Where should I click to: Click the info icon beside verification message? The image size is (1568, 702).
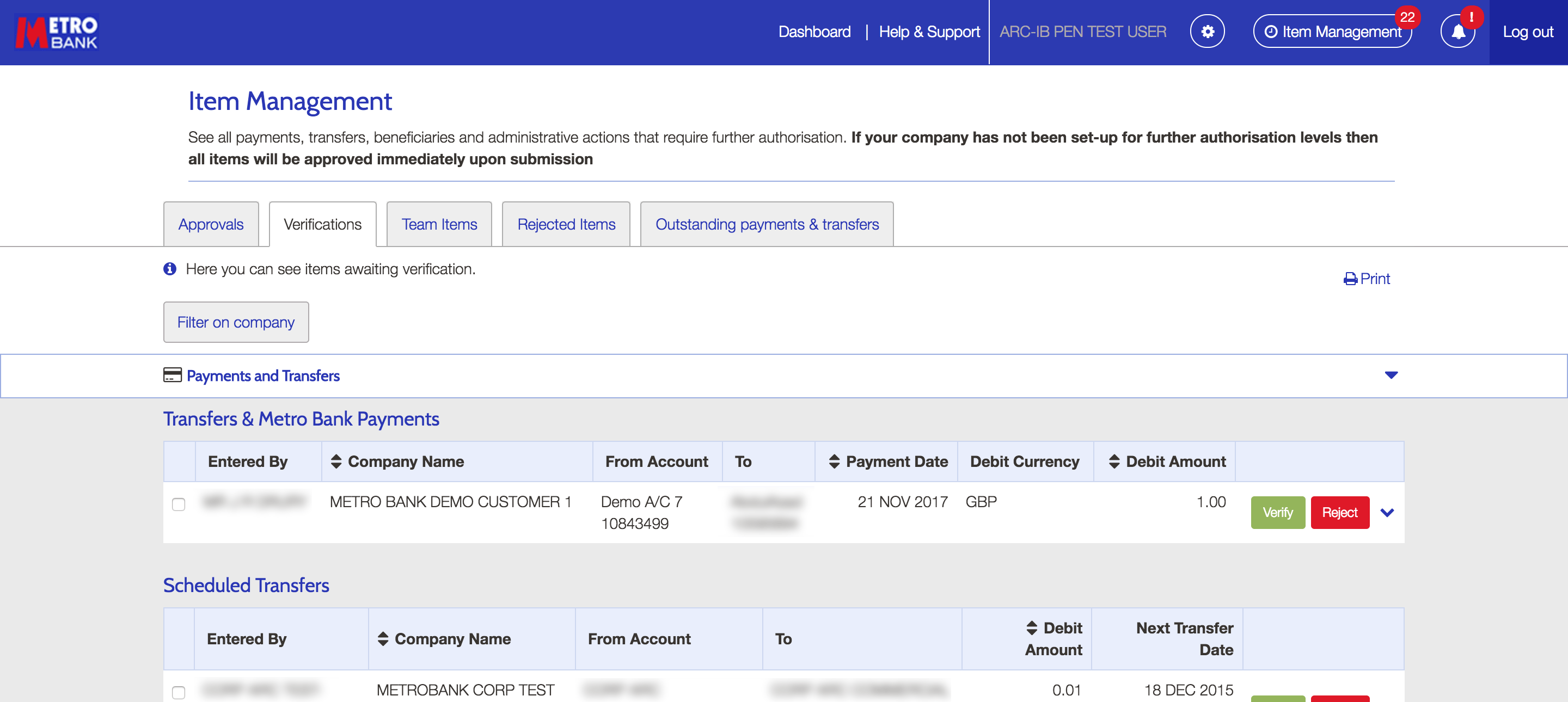(x=170, y=269)
